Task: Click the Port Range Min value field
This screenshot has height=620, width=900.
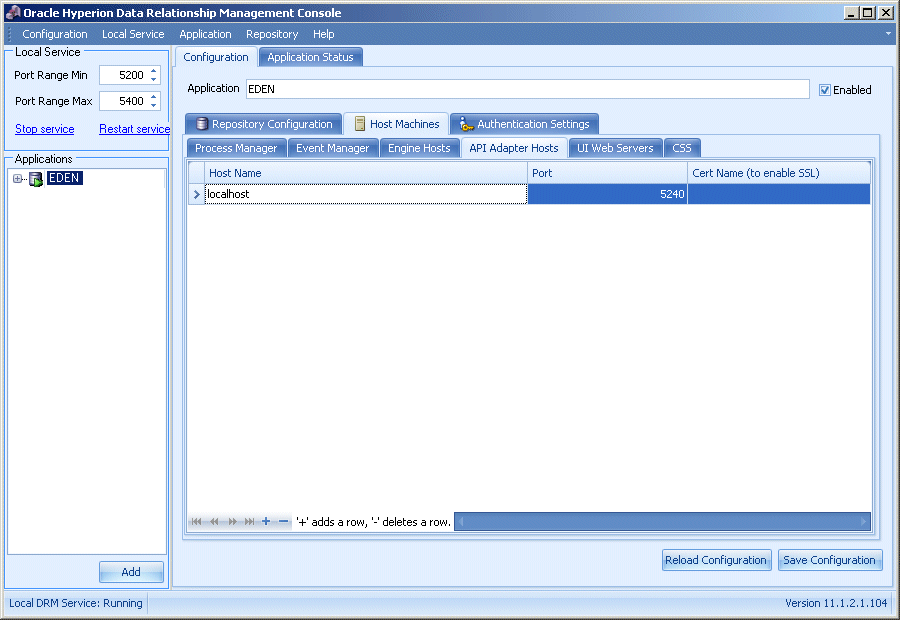Action: click(x=123, y=75)
